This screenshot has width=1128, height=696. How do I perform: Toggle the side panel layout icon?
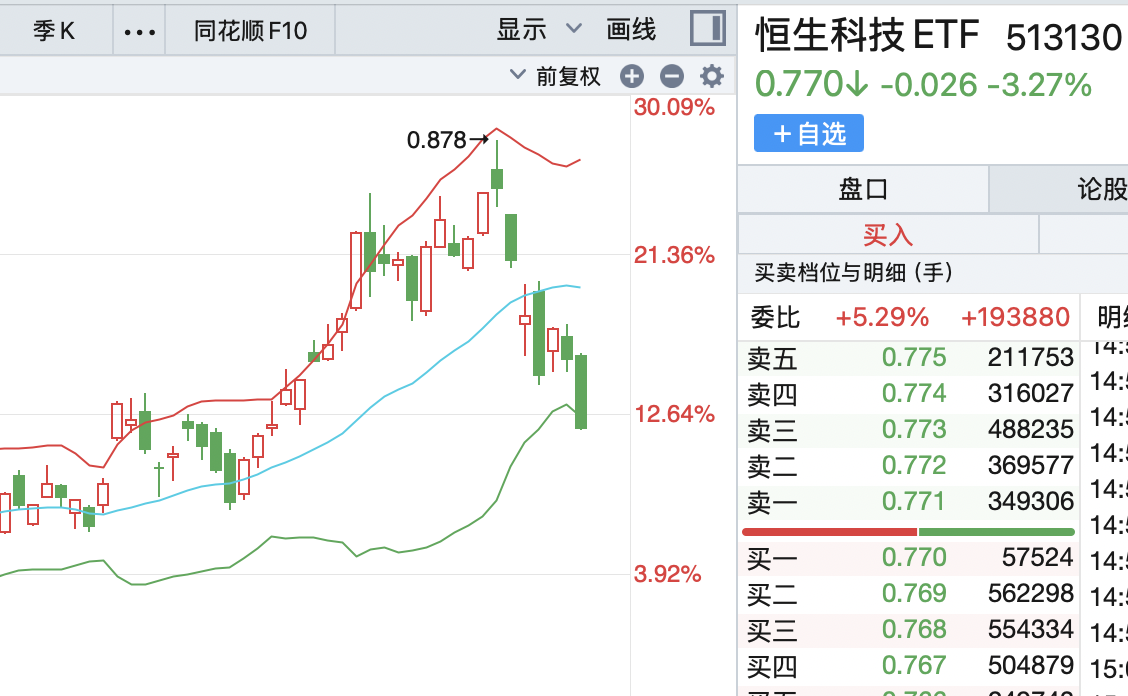708,29
